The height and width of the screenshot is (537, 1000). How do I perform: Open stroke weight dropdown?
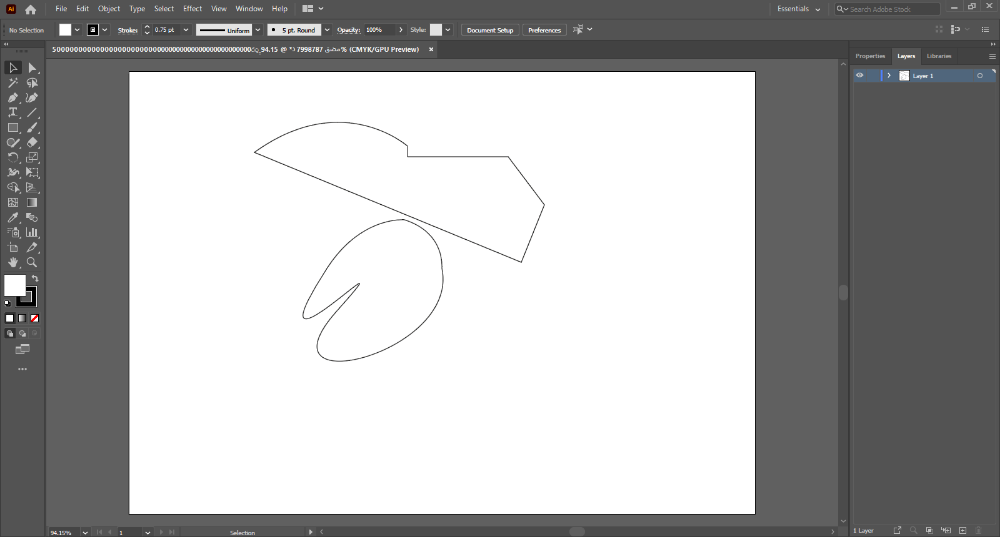[186, 30]
